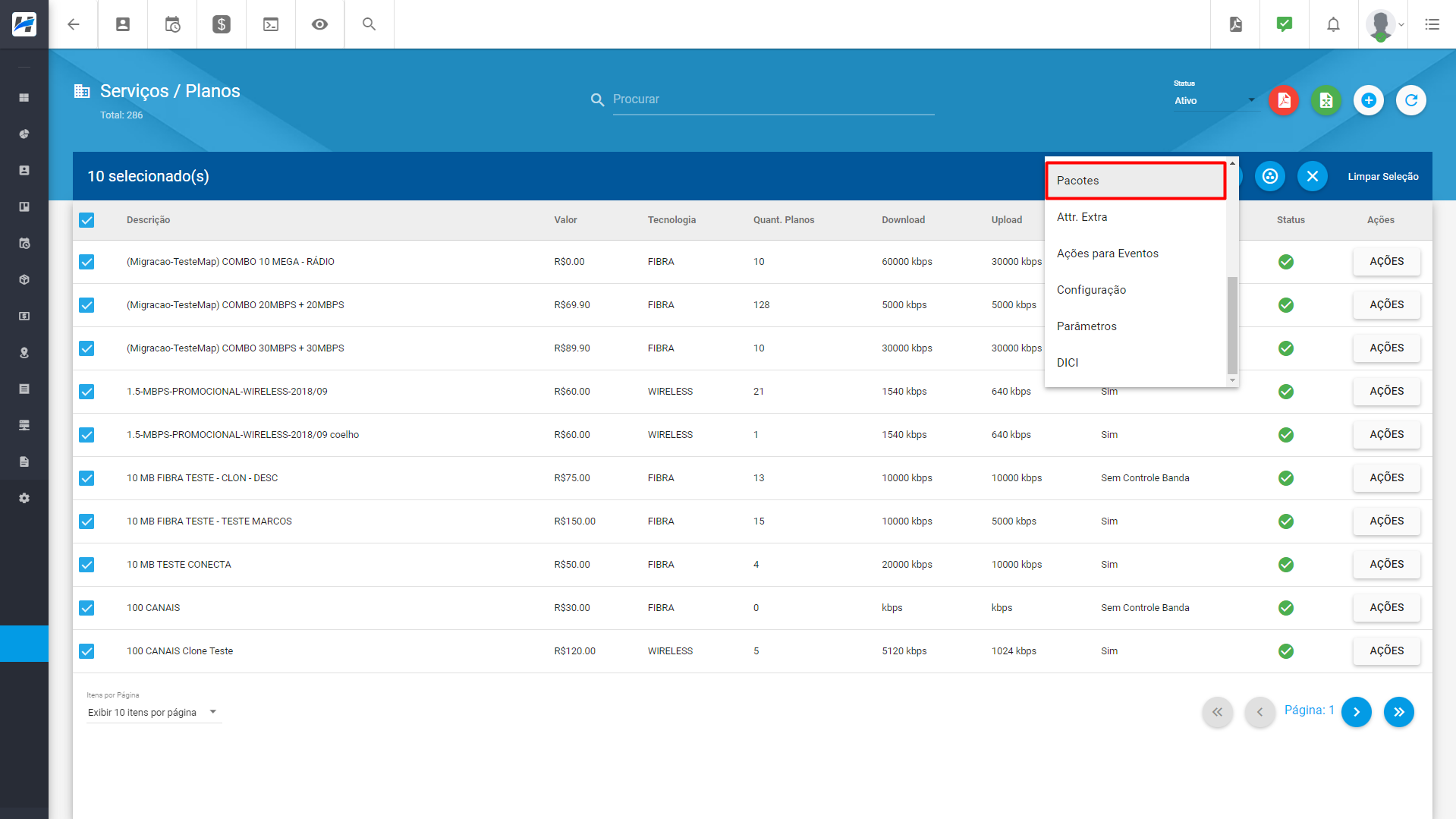Open the location pin icon in sidebar
Image resolution: width=1456 pixels, height=819 pixels.
pyautogui.click(x=24, y=353)
